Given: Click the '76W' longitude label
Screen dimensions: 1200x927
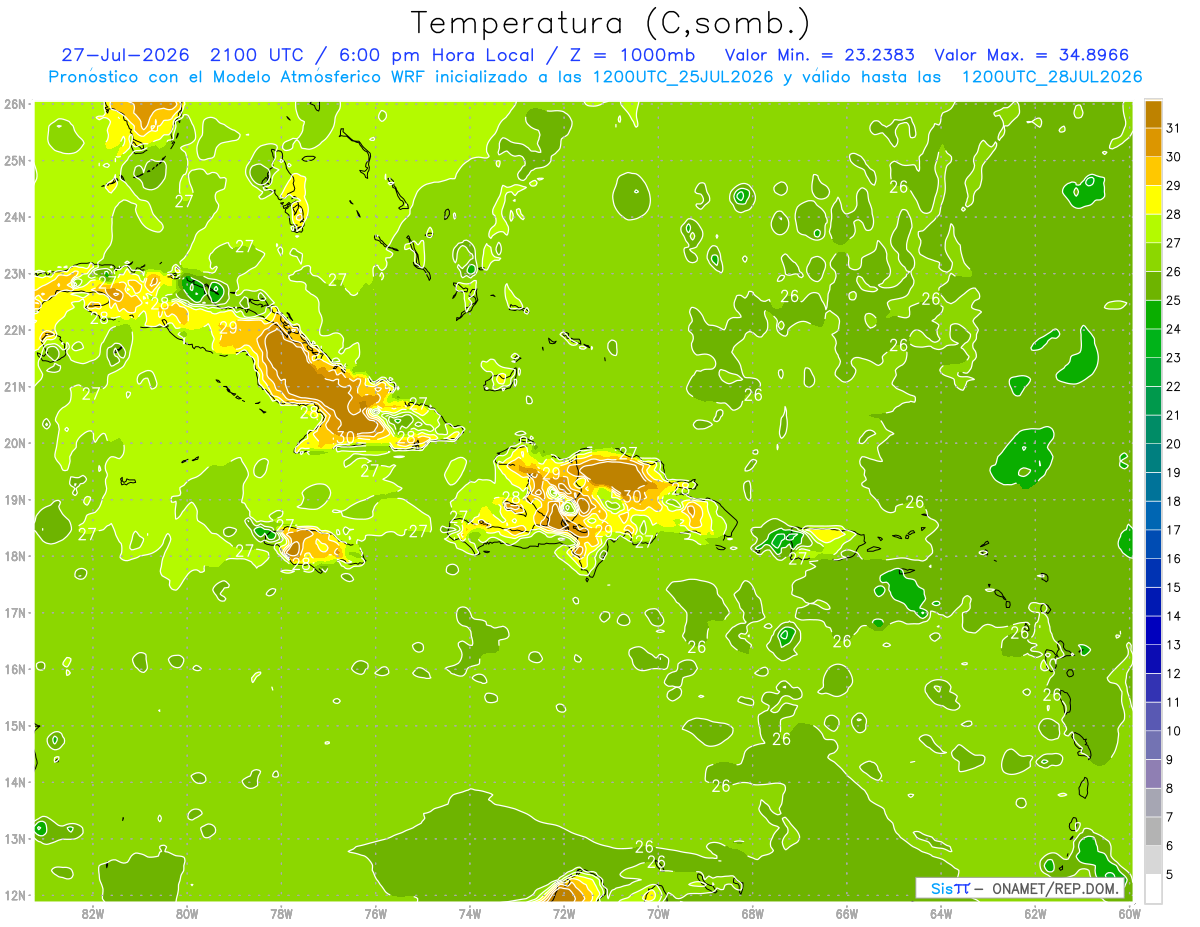Looking at the screenshot, I should [x=375, y=913].
